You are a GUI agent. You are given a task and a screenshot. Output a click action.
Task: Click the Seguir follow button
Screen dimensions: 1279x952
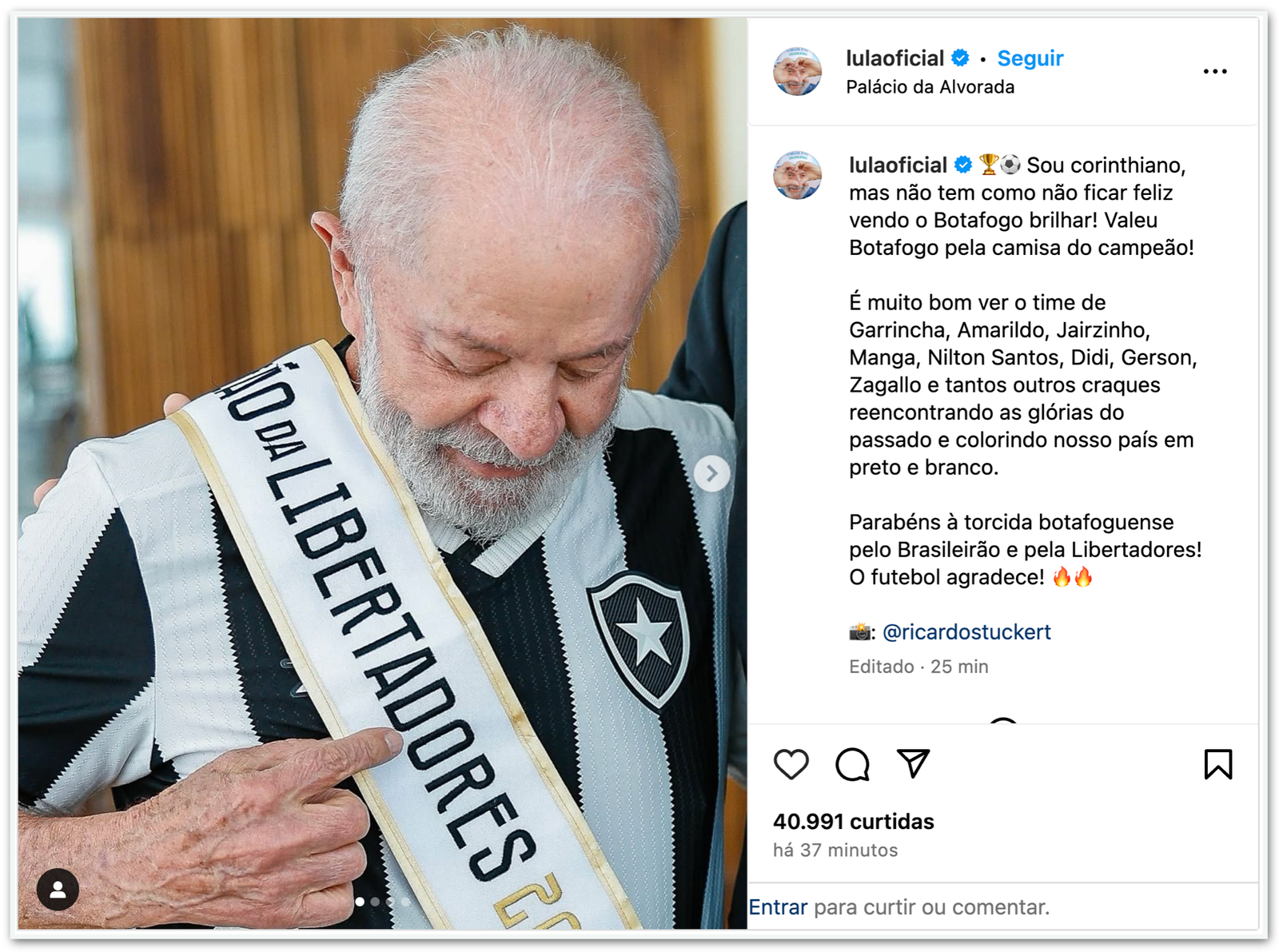coord(1030,58)
